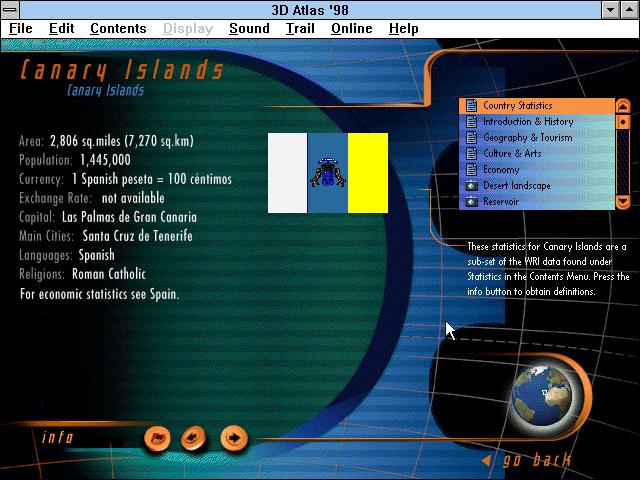Open the Sound menu
This screenshot has height=480, width=640.
pos(249,29)
